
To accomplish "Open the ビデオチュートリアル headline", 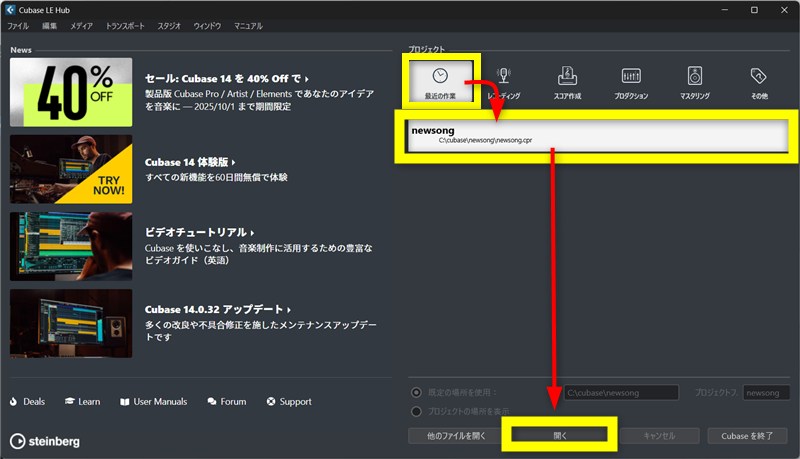I will [199, 232].
